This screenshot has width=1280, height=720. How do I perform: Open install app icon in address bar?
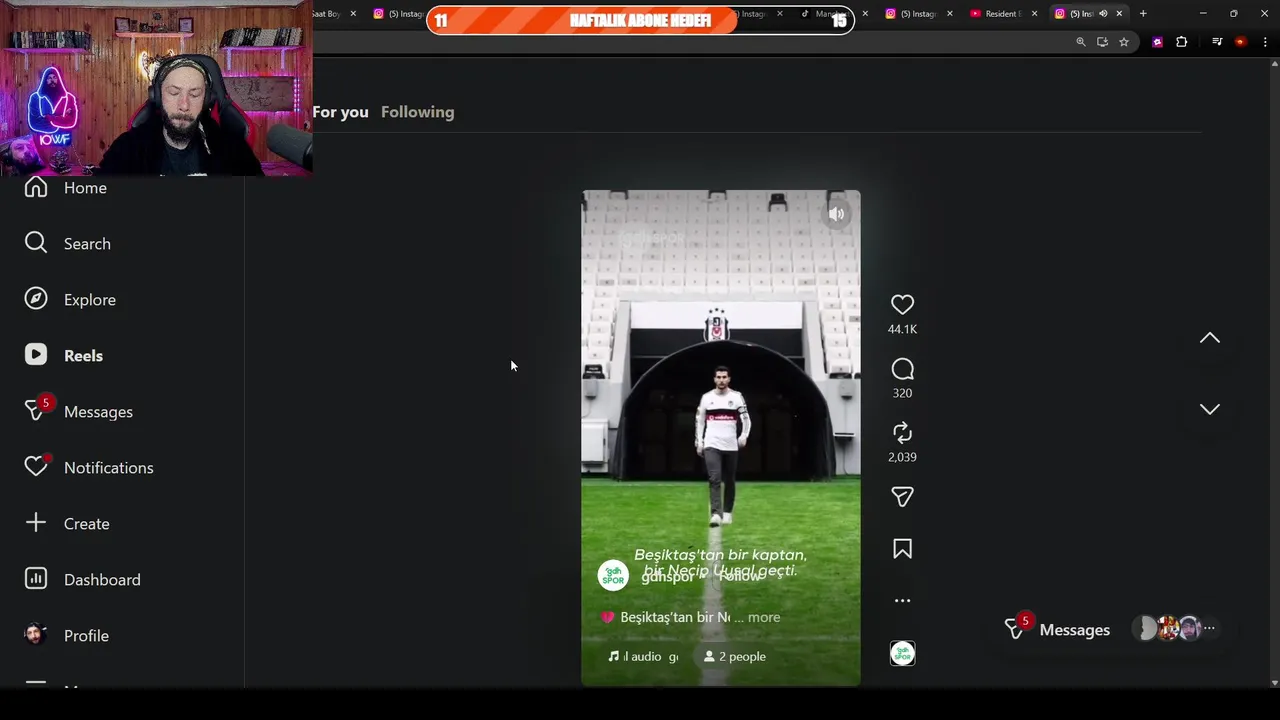pyautogui.click(x=1102, y=42)
